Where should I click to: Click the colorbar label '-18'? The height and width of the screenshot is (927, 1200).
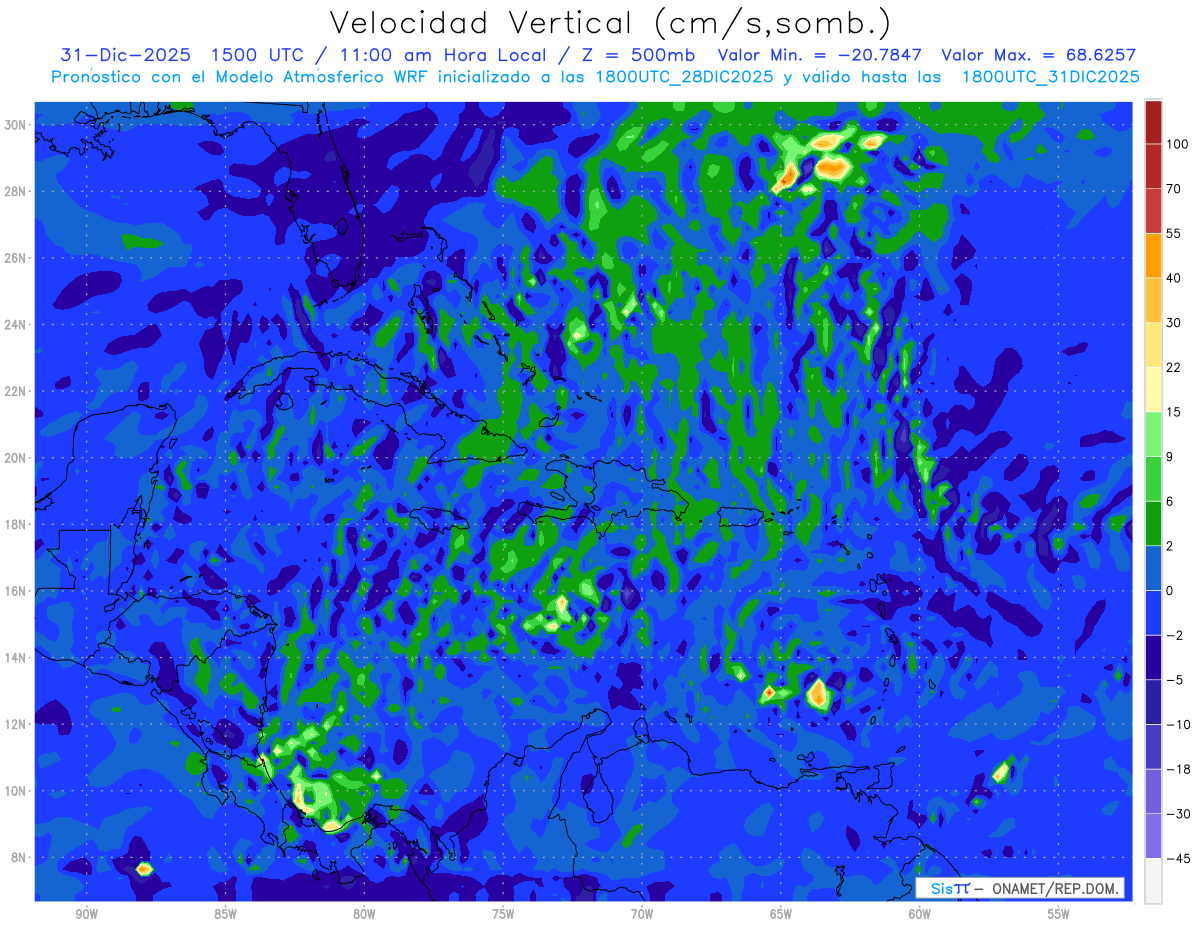pyautogui.click(x=1177, y=769)
